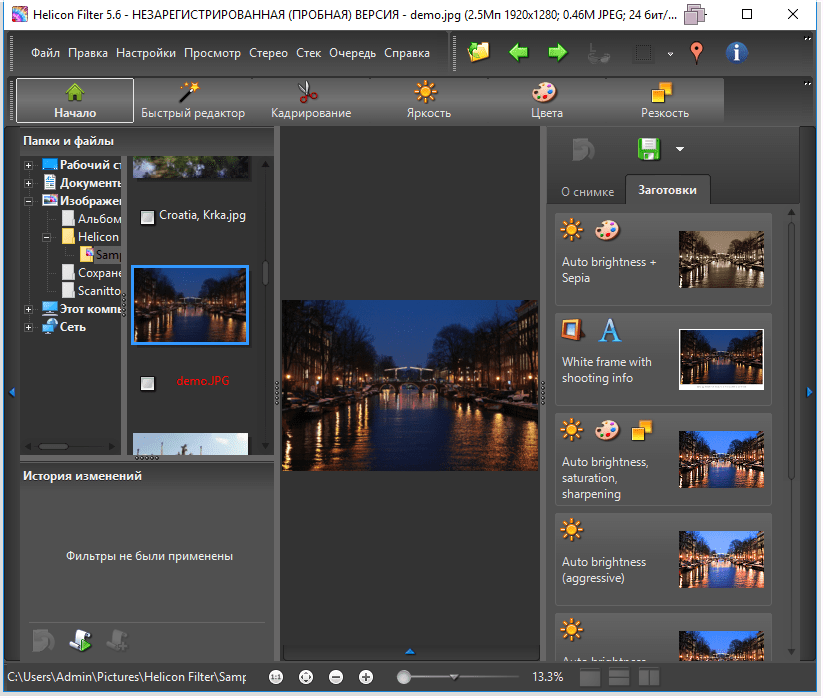The image size is (823, 699).
Task: Select the Альбом folder in tree
Action: pyautogui.click(x=91, y=219)
